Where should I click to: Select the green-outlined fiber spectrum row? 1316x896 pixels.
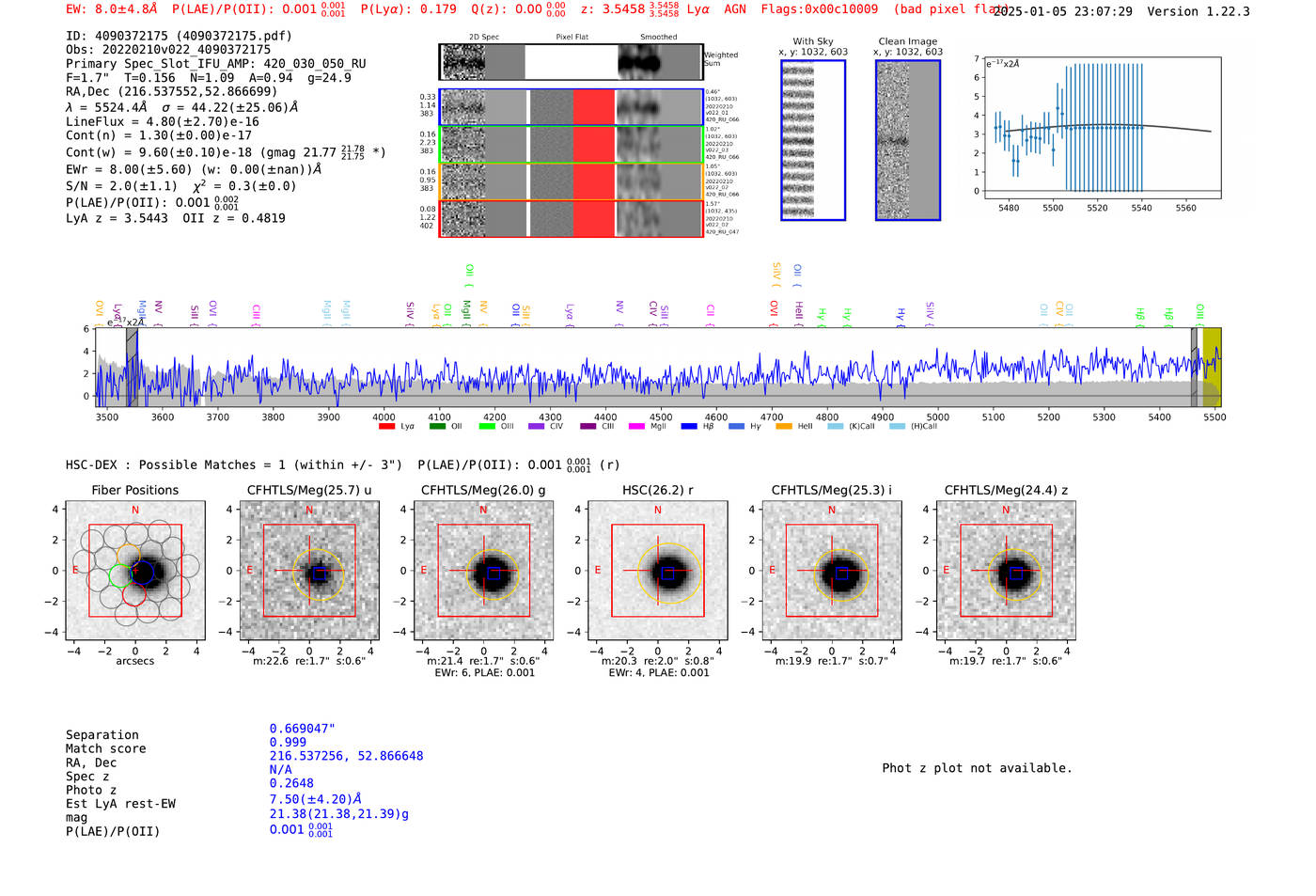pos(571,144)
